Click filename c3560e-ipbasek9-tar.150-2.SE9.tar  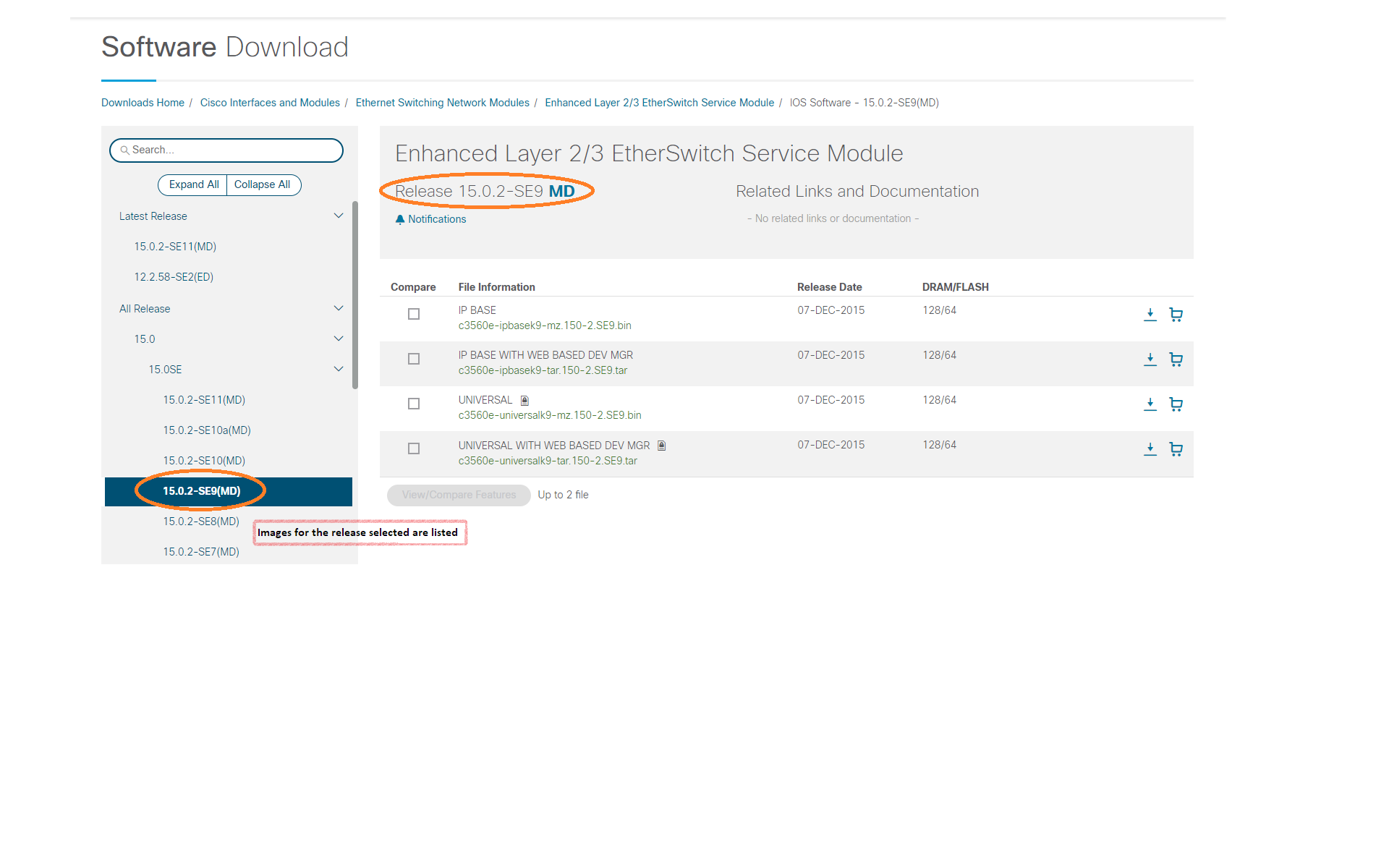543,370
